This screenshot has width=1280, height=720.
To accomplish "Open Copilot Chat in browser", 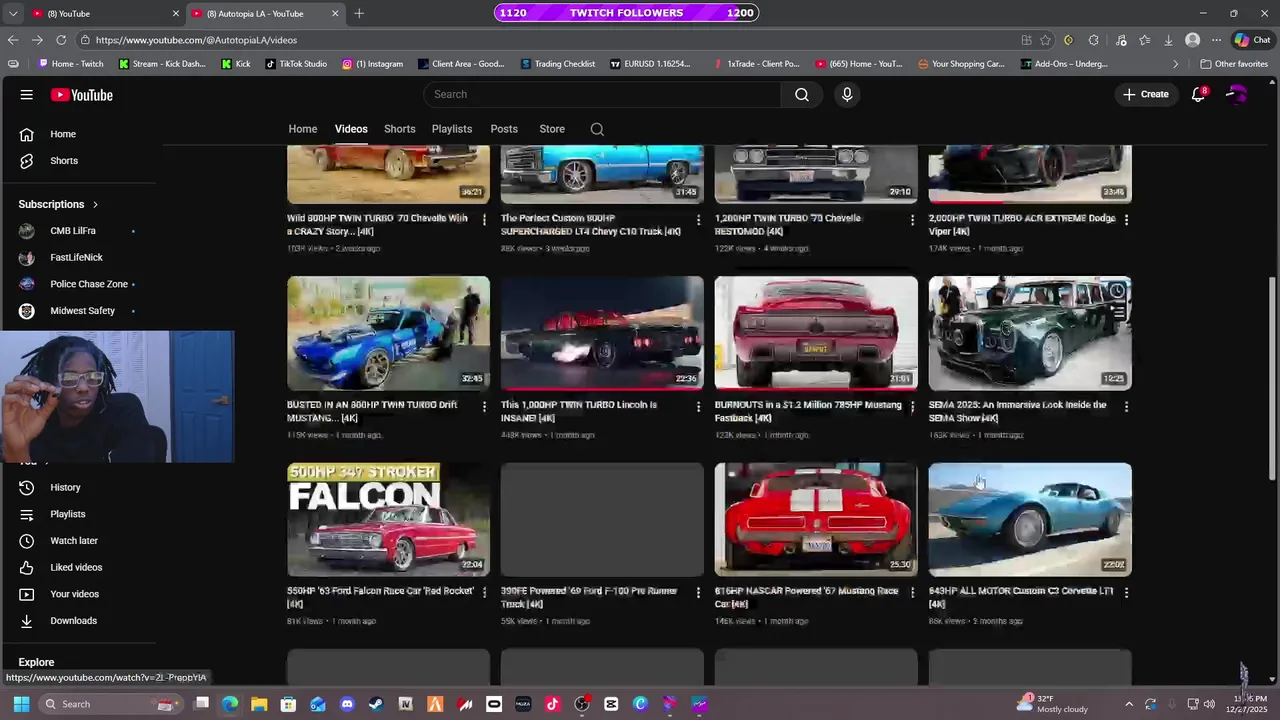I will [x=1252, y=40].
